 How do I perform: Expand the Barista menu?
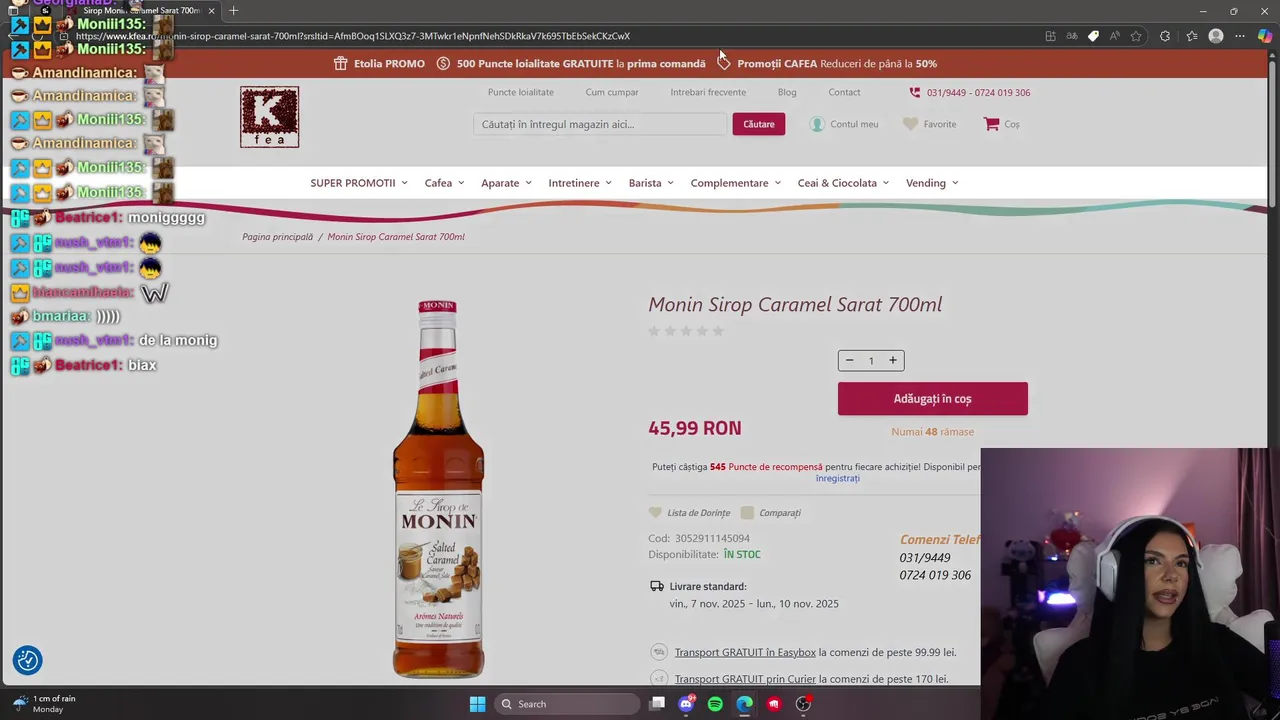coord(651,183)
